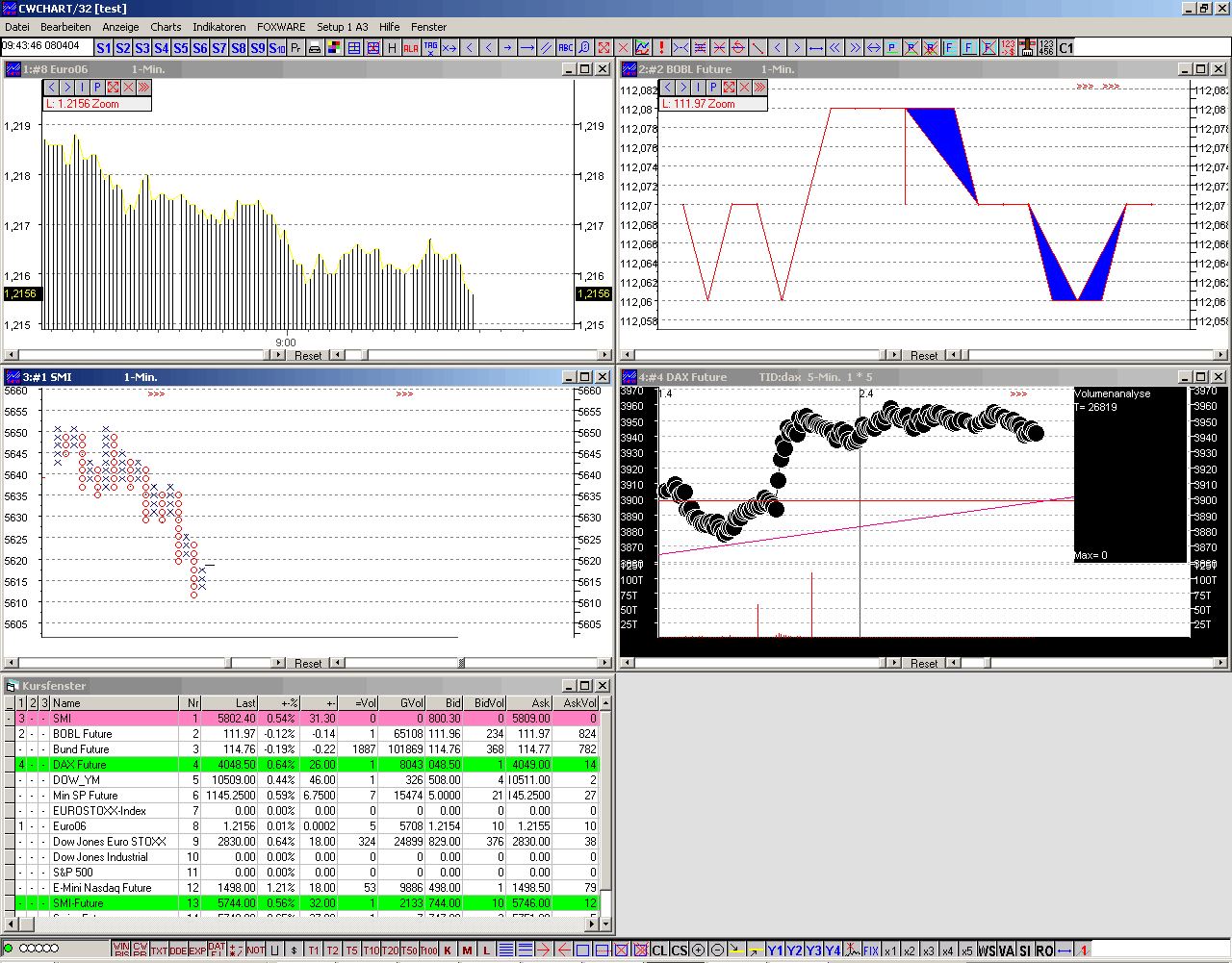Viewport: 1232px width, 963px height.
Task: Toggle the P button in BOBL Future chart
Action: click(713, 88)
